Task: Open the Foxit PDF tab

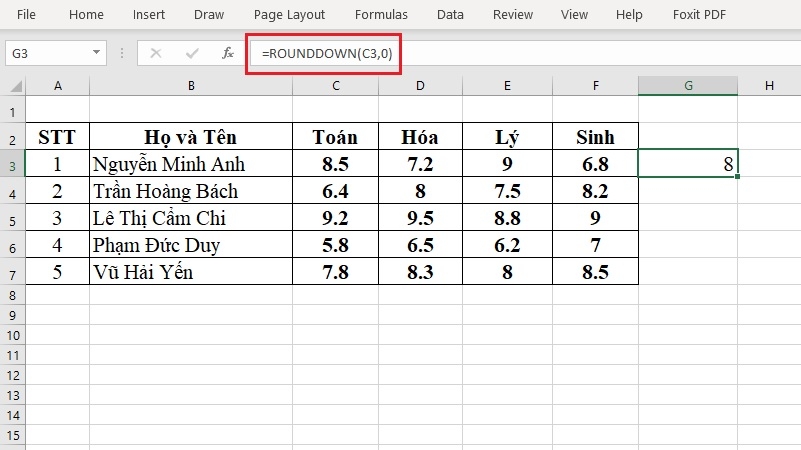Action: [x=699, y=14]
